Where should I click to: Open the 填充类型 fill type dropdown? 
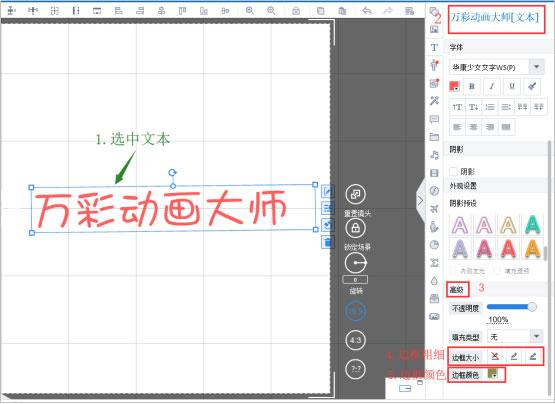pos(537,336)
